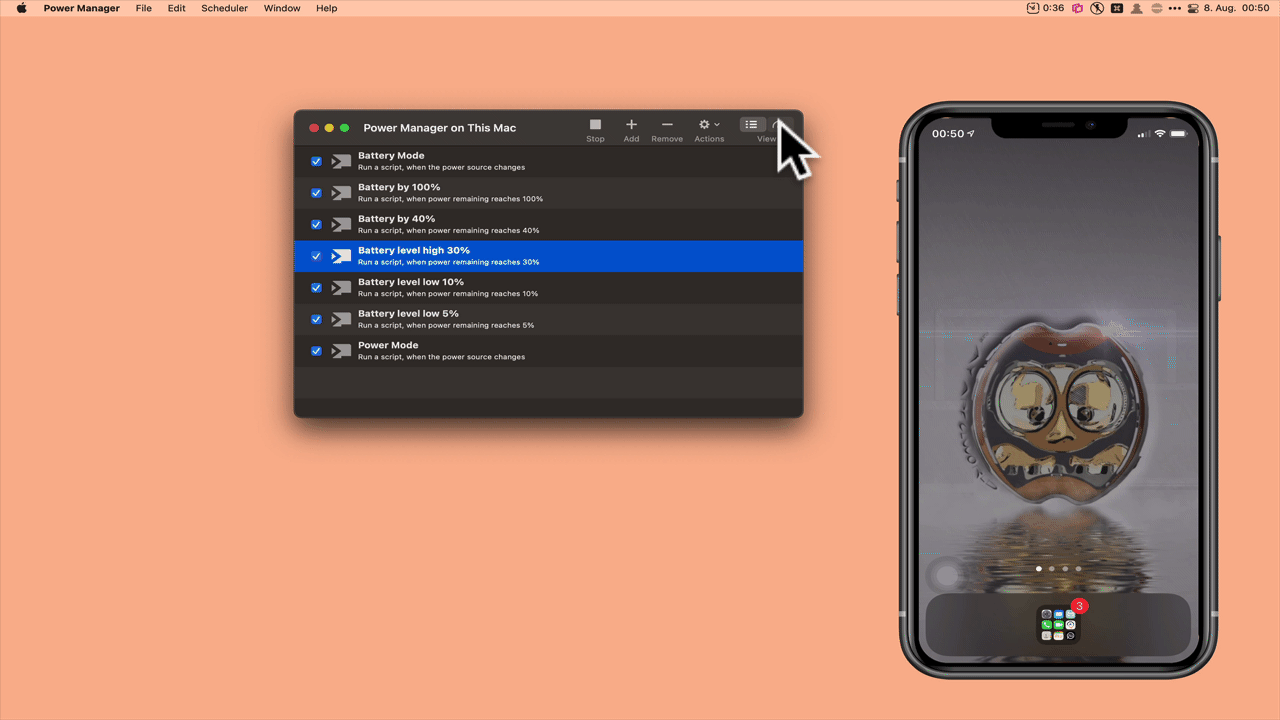The image size is (1280, 720).
Task: Click Battery Mode's 'power source changes' description
Action: coord(441,167)
